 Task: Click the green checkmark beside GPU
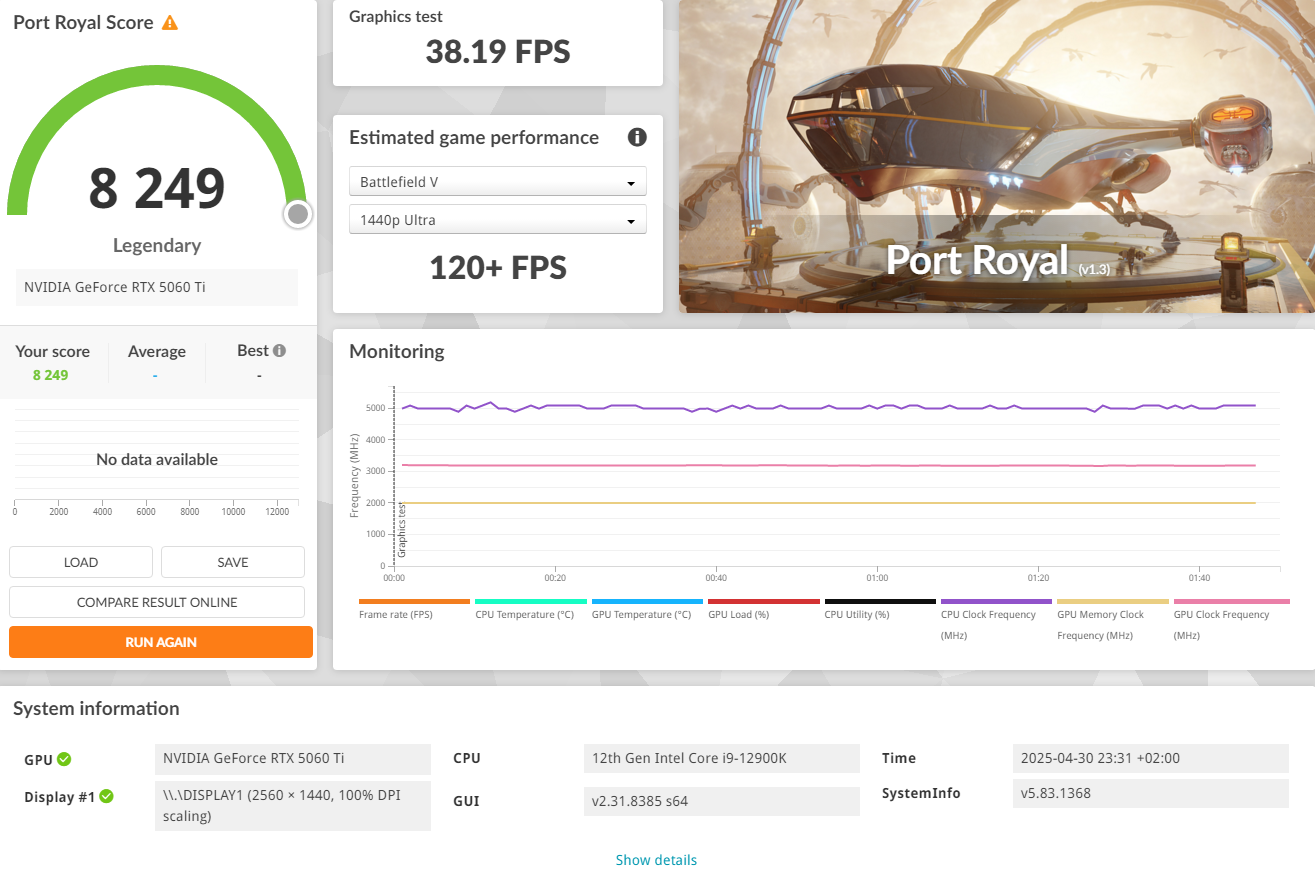pyautogui.click(x=64, y=759)
